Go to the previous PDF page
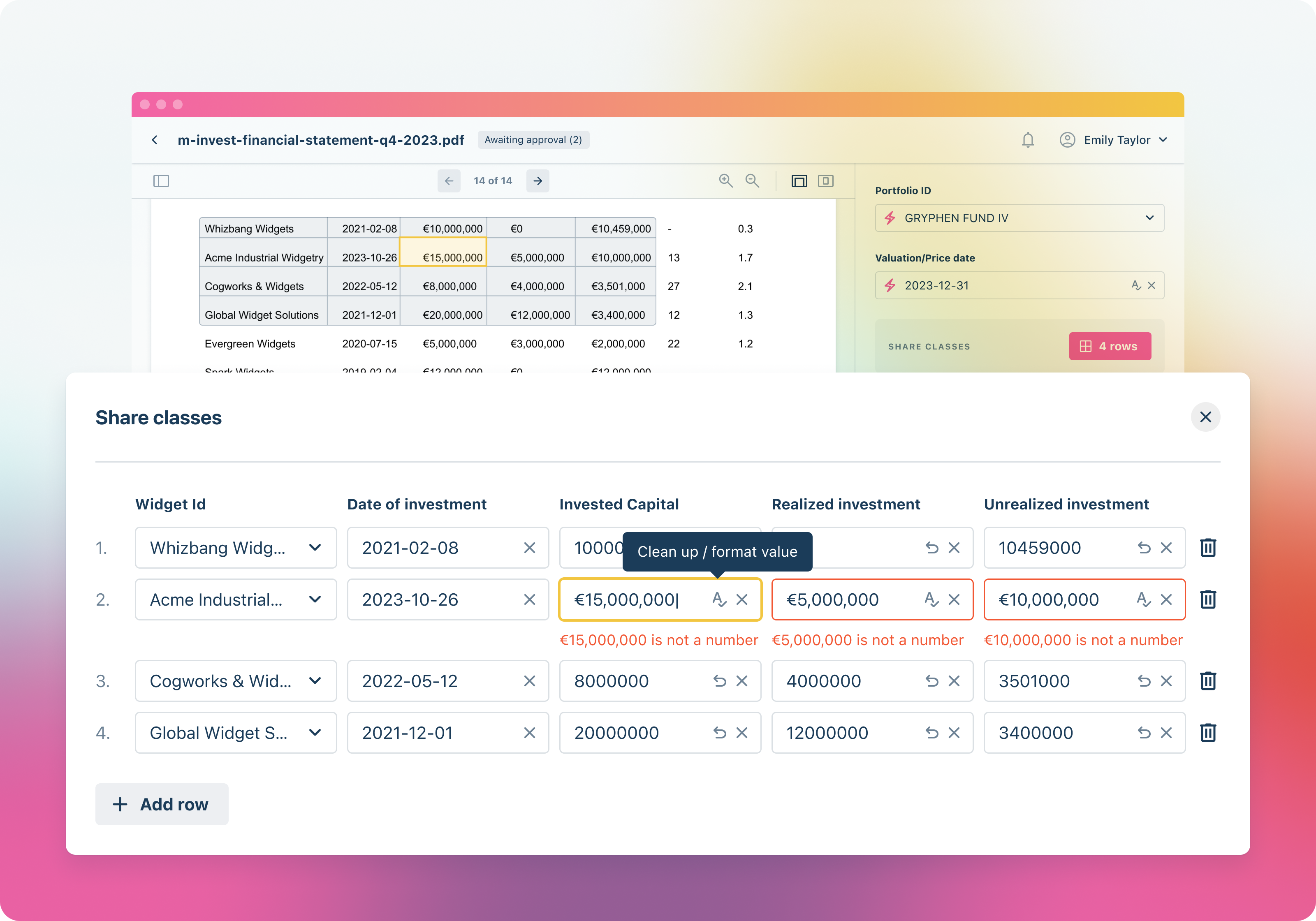The height and width of the screenshot is (921, 1316). tap(449, 181)
